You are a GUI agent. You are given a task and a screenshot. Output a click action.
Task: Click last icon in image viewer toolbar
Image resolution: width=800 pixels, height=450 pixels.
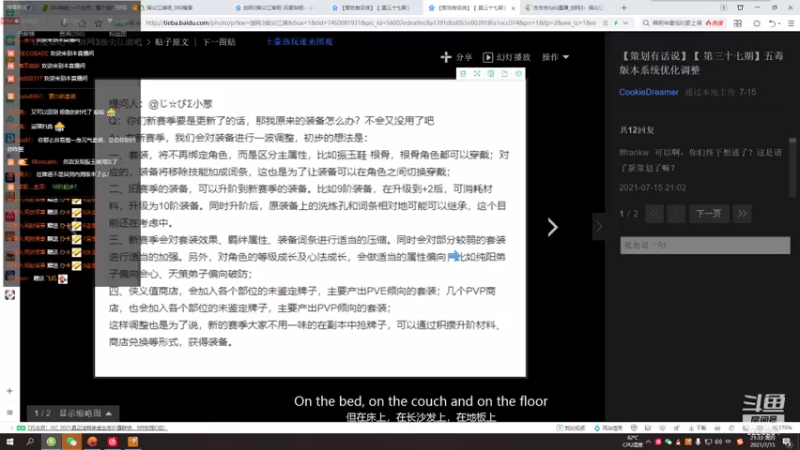[x=518, y=74]
